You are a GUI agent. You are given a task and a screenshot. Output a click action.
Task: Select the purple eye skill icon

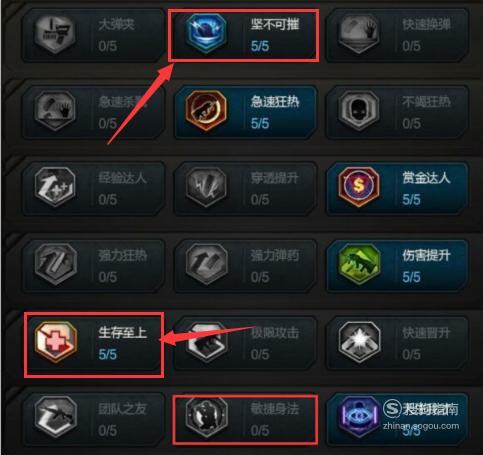359,417
